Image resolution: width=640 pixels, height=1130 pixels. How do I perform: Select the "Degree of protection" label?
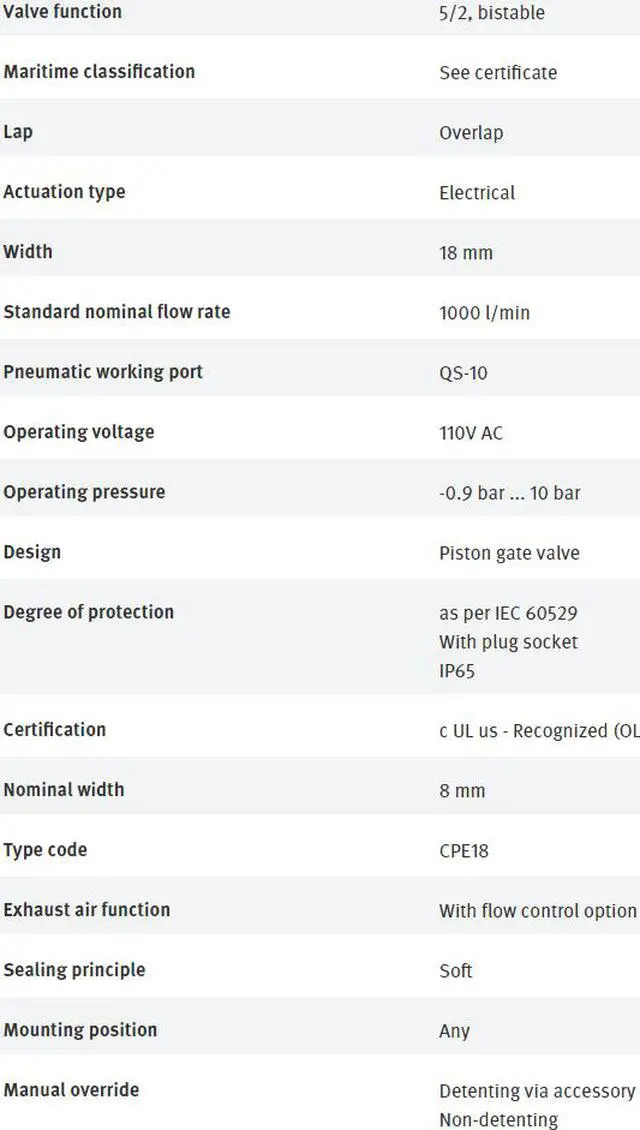coord(88,612)
